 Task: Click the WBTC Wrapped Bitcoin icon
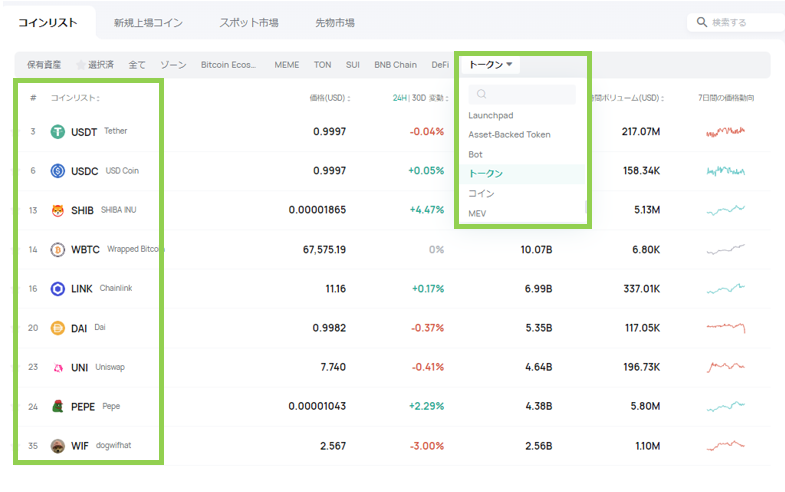pyautogui.click(x=58, y=249)
